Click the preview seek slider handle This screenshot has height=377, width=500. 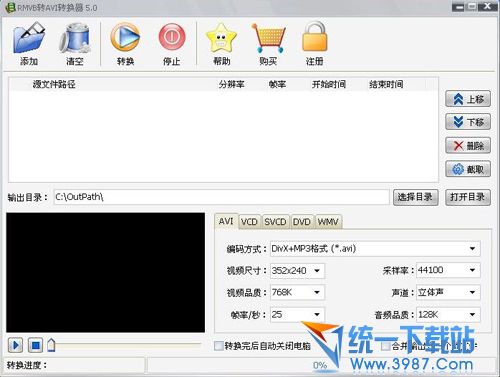point(51,345)
